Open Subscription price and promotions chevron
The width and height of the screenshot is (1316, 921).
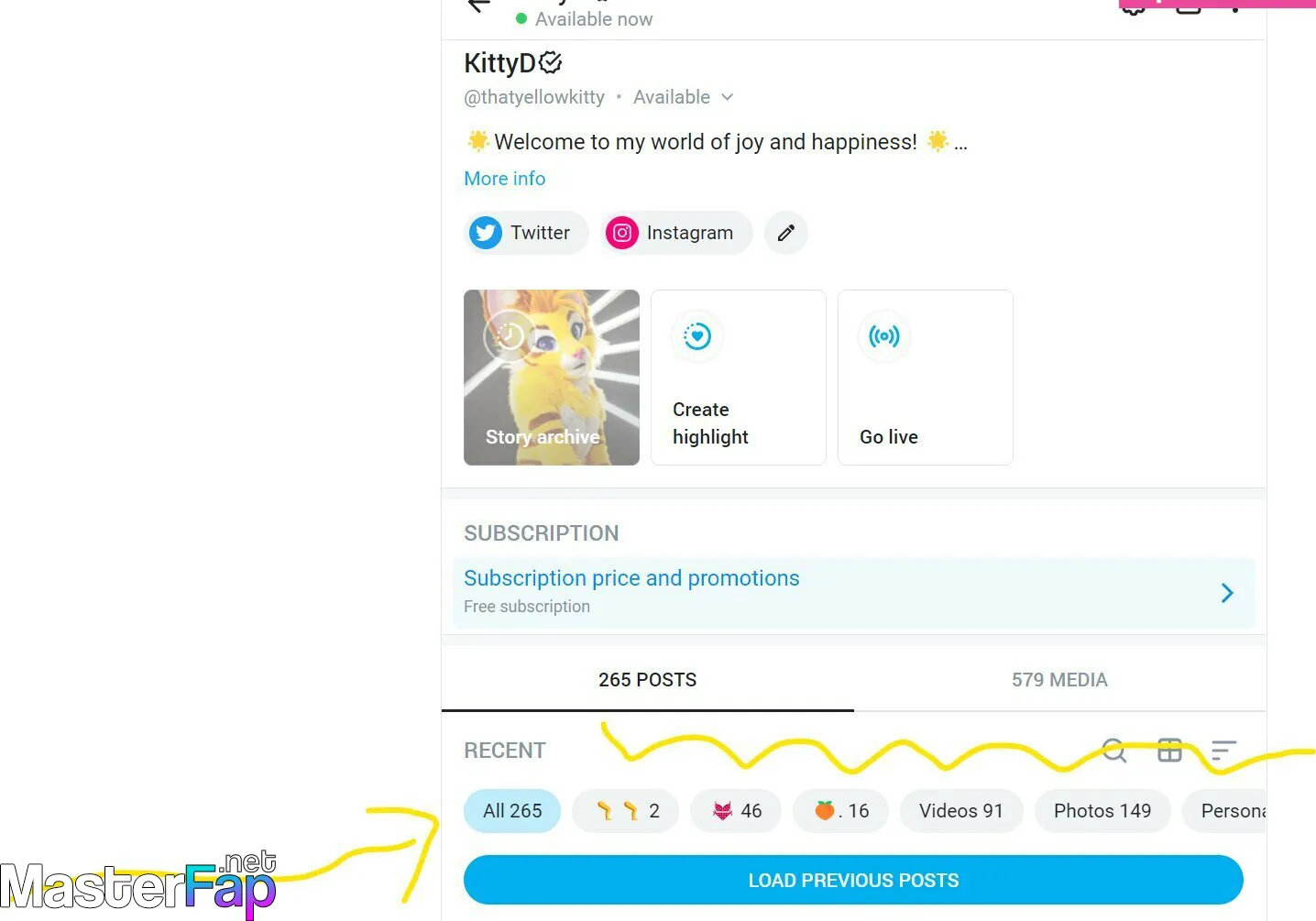coord(1227,593)
